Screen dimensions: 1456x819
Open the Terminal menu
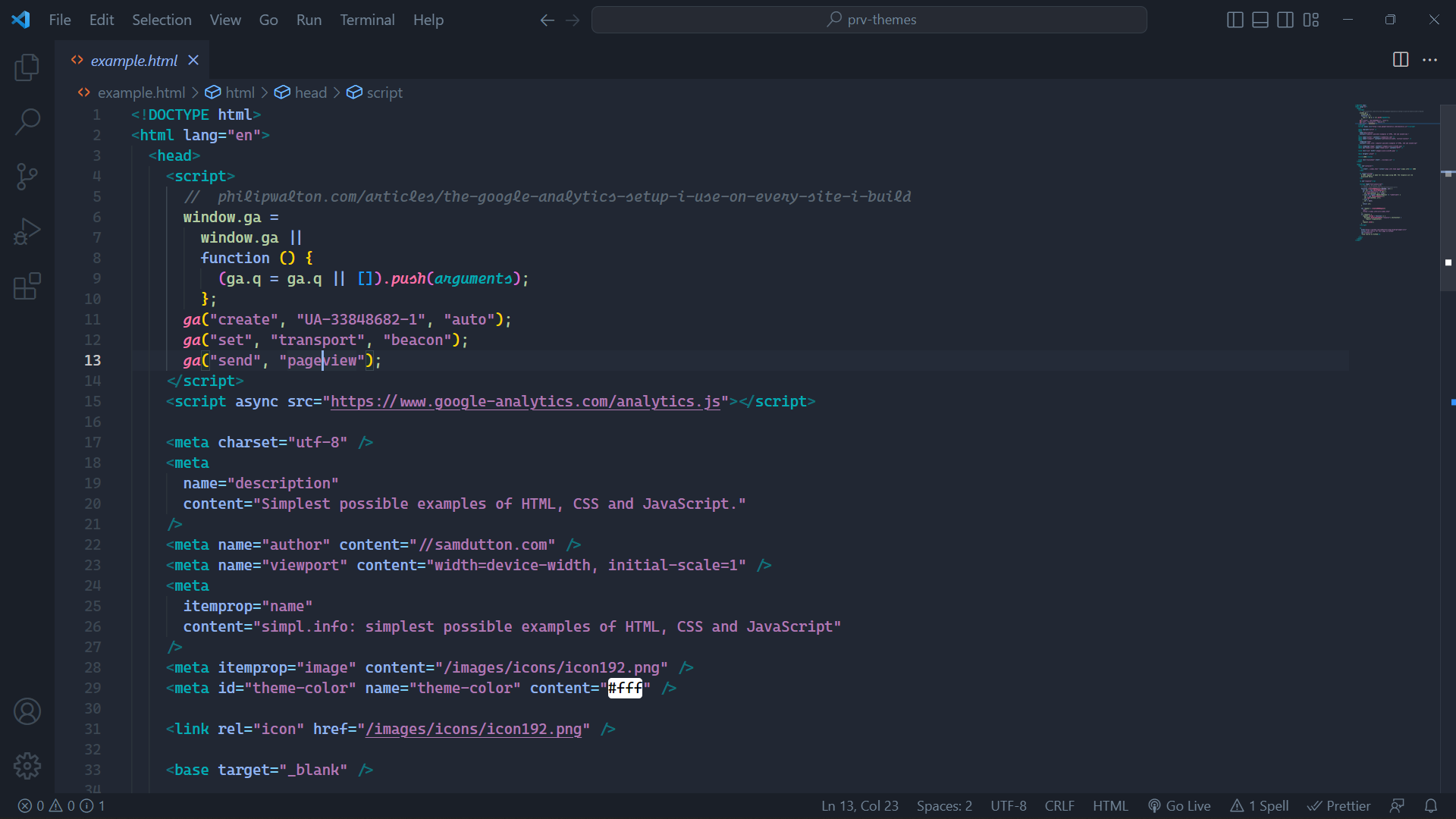click(x=367, y=20)
